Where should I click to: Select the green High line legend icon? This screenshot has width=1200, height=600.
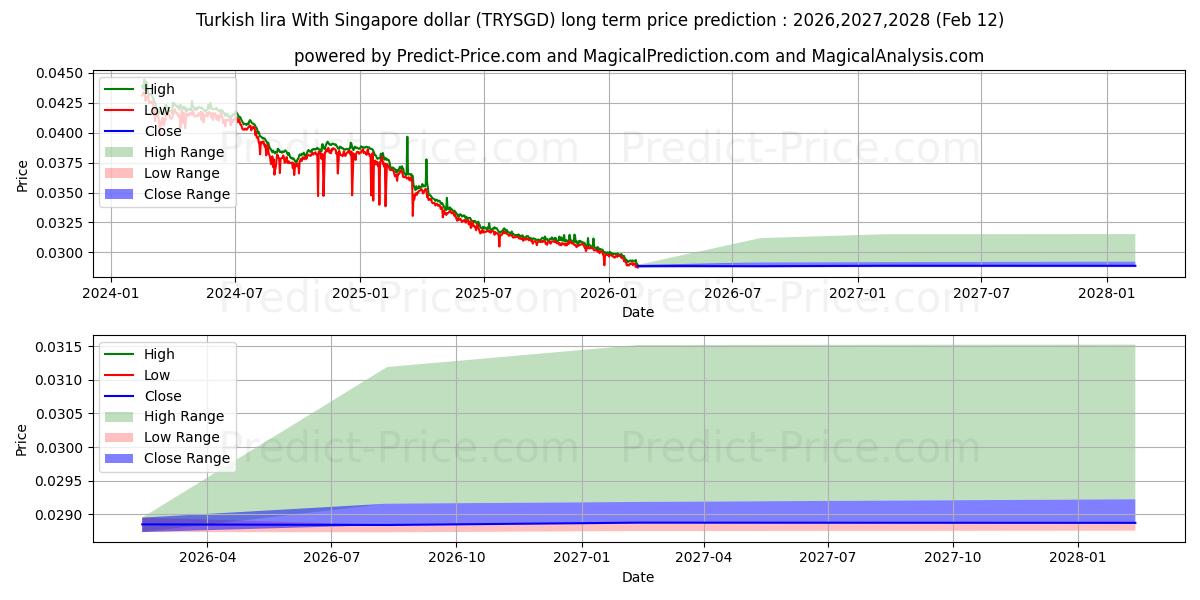pyautogui.click(x=117, y=88)
